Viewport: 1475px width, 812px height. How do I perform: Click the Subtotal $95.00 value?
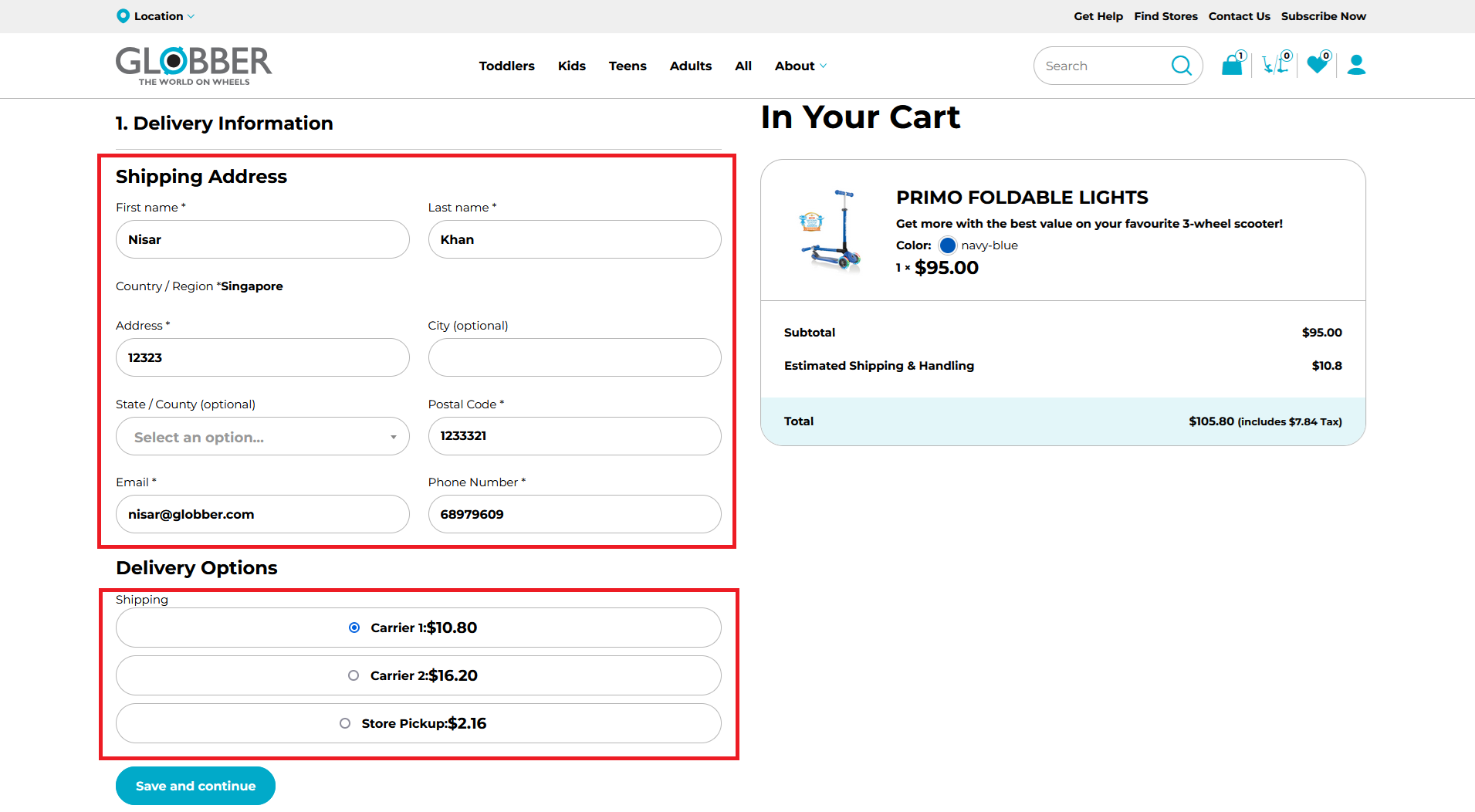click(x=1321, y=333)
